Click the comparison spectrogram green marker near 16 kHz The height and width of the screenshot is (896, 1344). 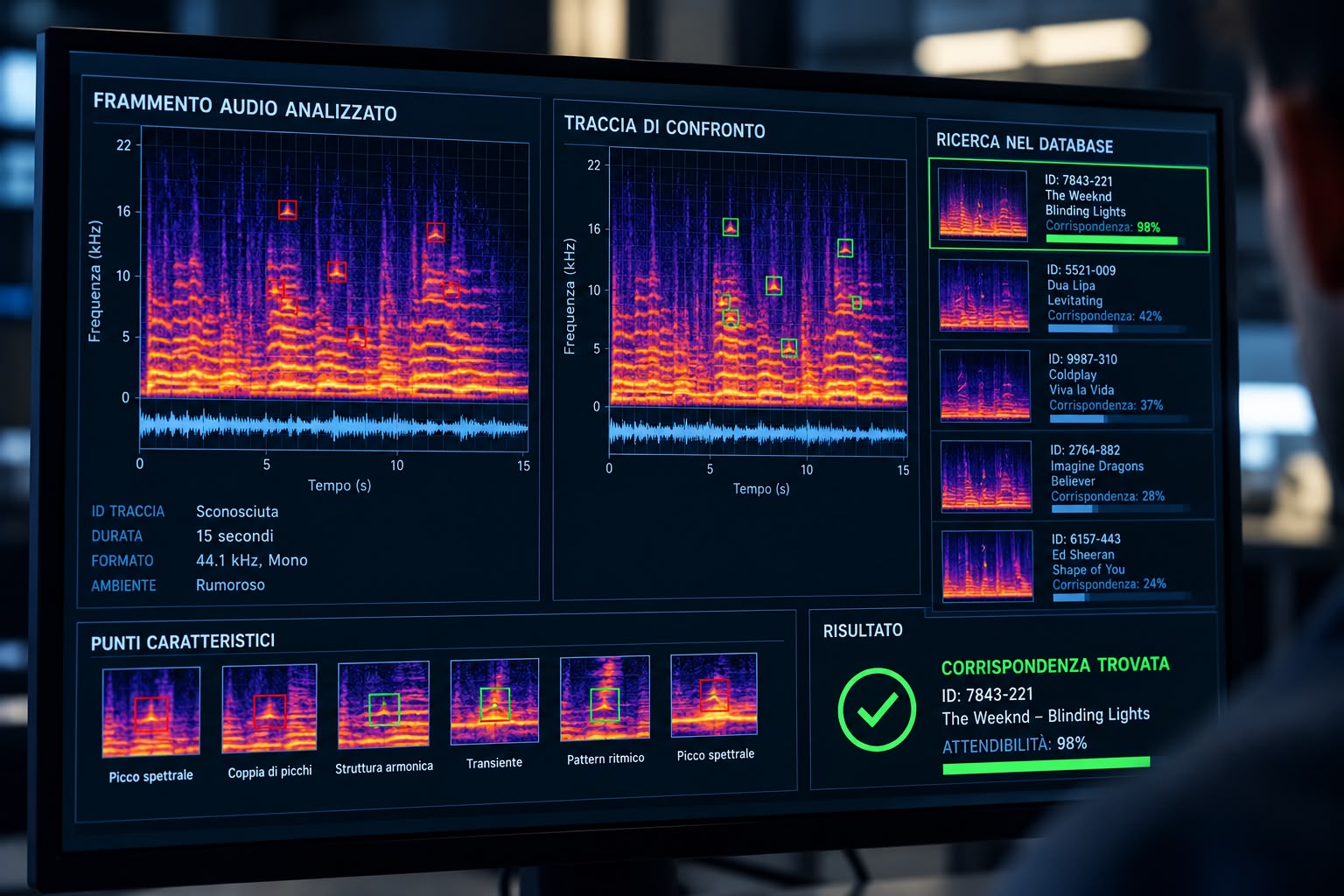click(730, 227)
